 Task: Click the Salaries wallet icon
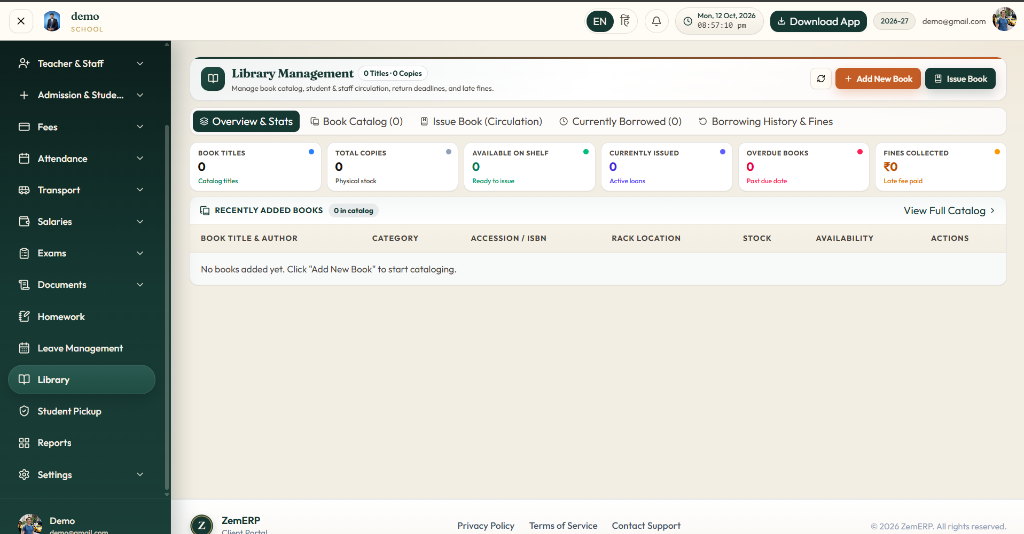click(24, 221)
